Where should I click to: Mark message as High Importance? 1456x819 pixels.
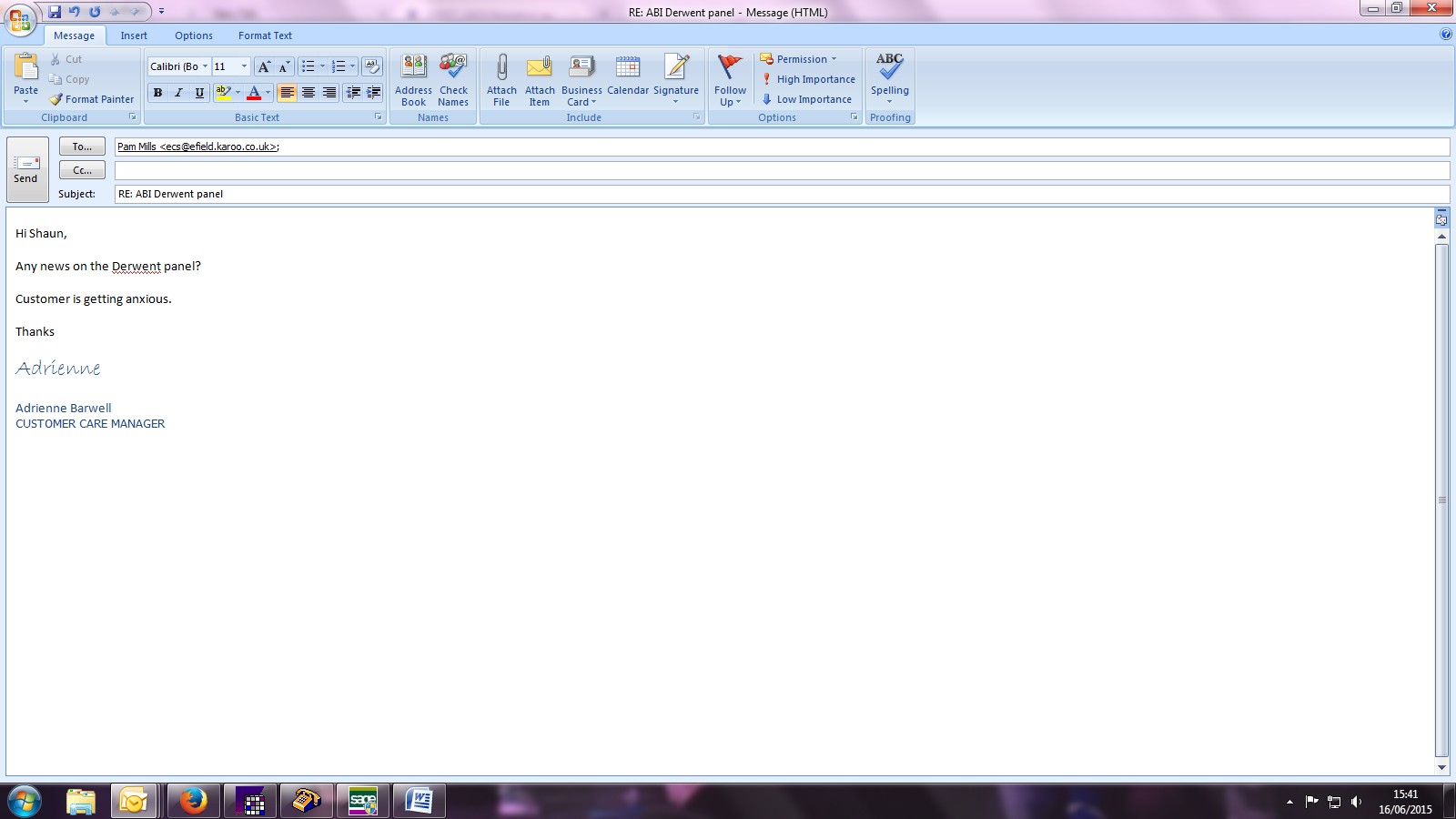[x=808, y=79]
